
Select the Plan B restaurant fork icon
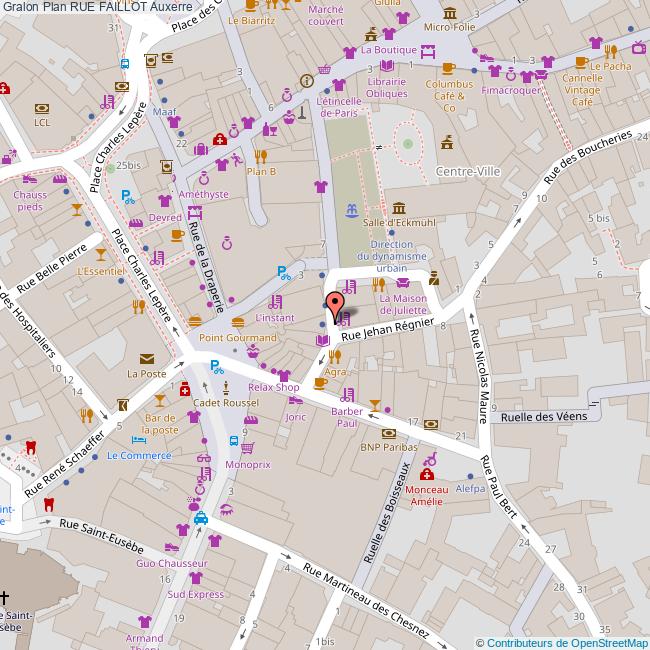tap(260, 155)
